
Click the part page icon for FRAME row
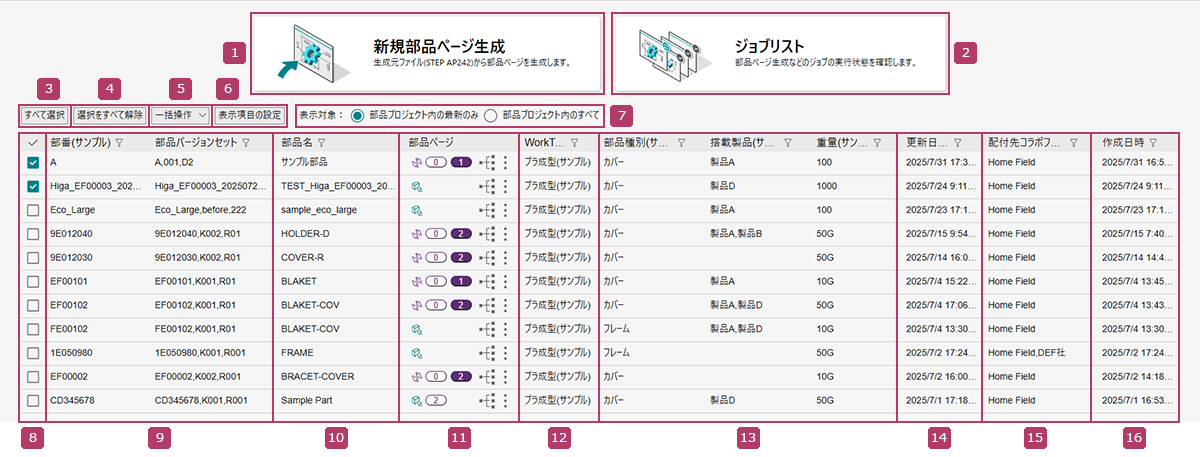[x=416, y=353]
